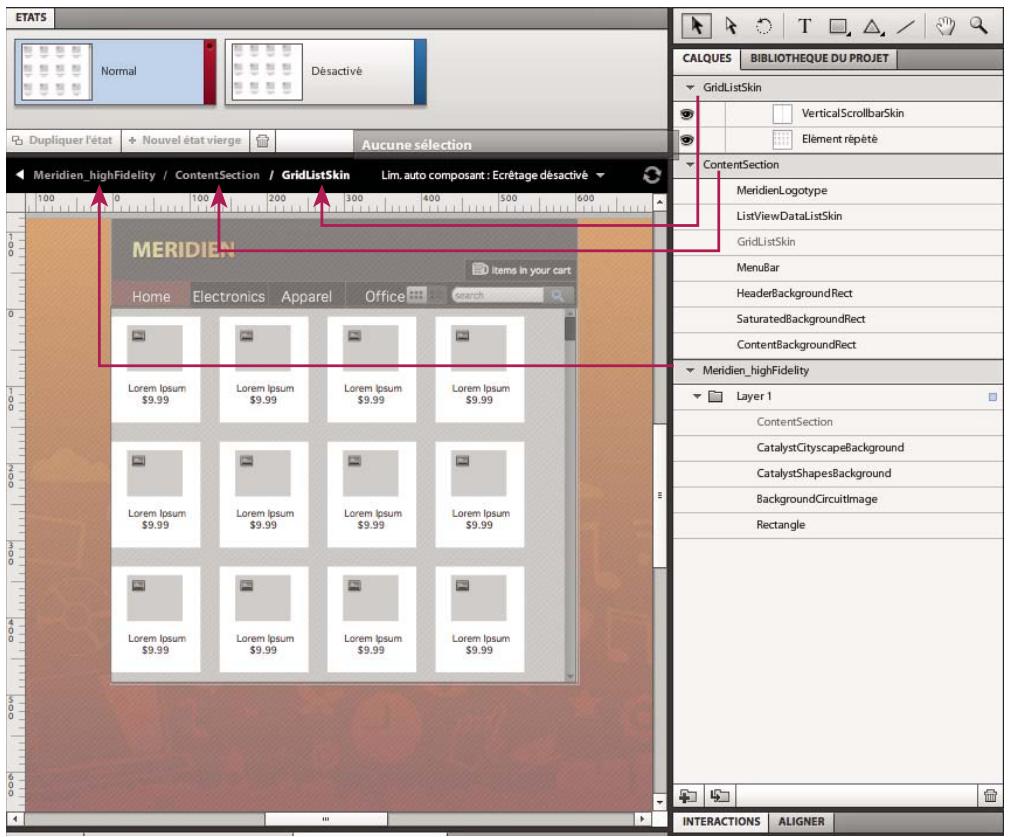Click GridListSkin breadcrumb
This screenshot has width=1012, height=837.
tap(316, 175)
